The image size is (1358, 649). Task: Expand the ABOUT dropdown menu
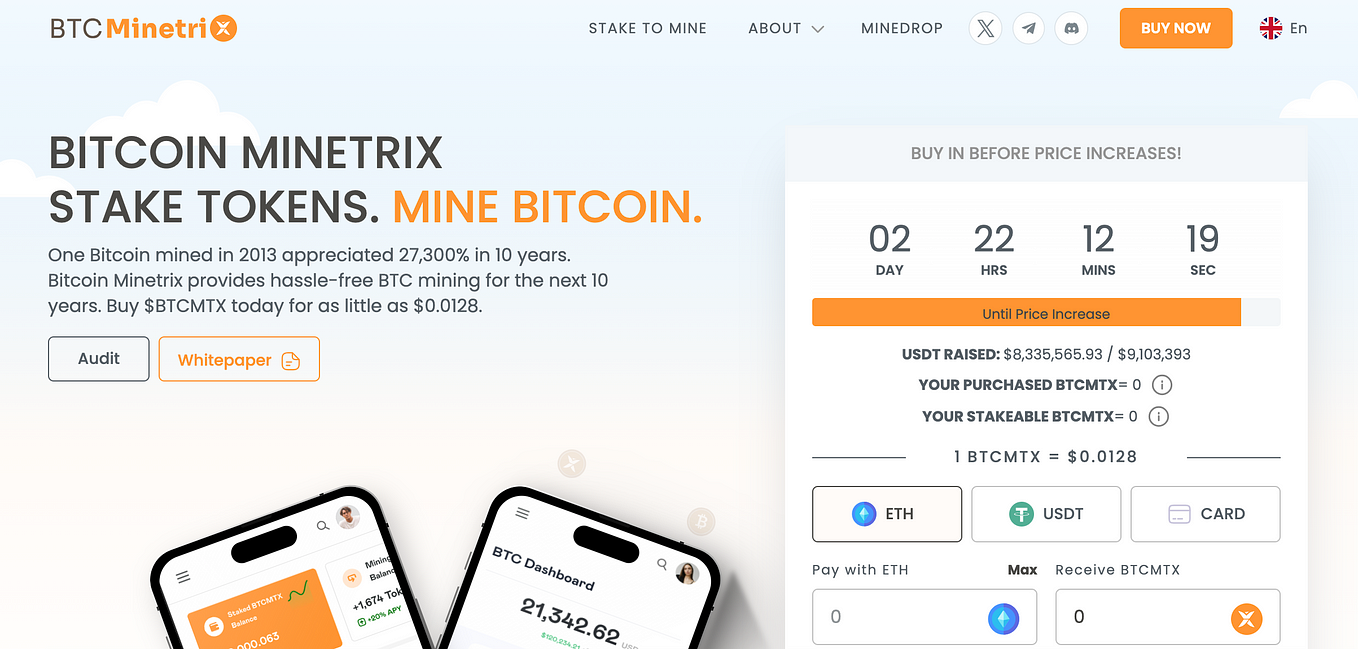click(786, 28)
